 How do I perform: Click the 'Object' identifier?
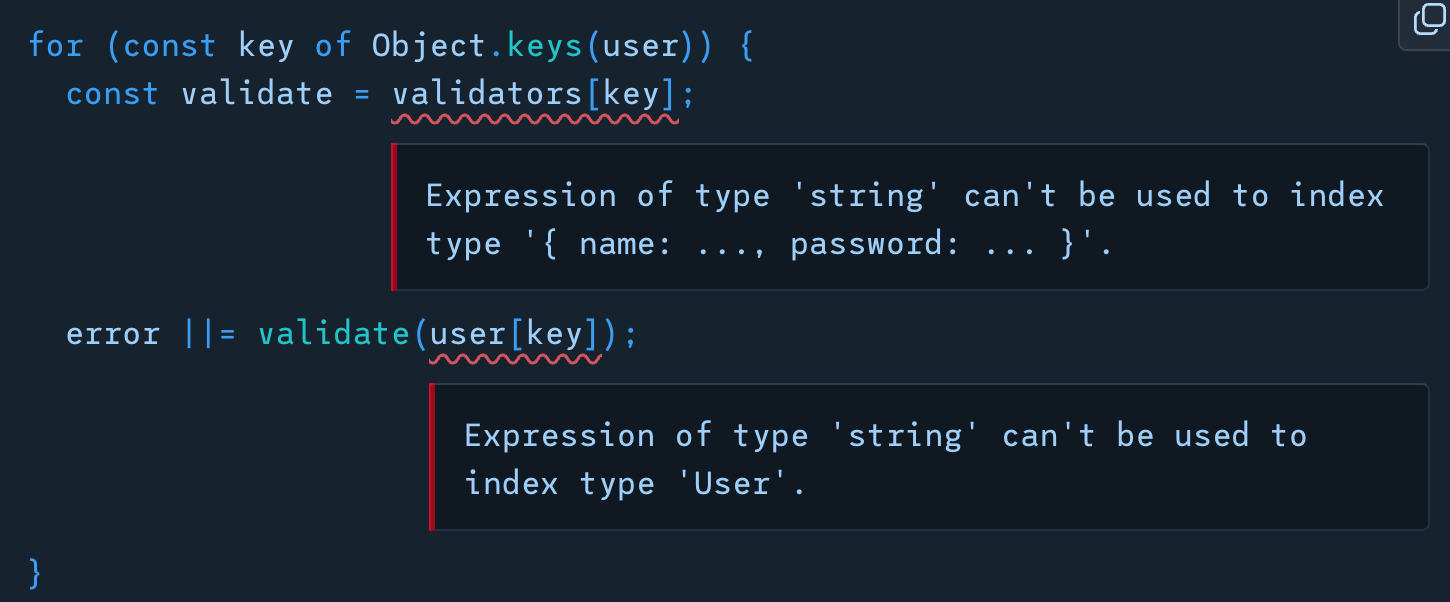(x=429, y=46)
